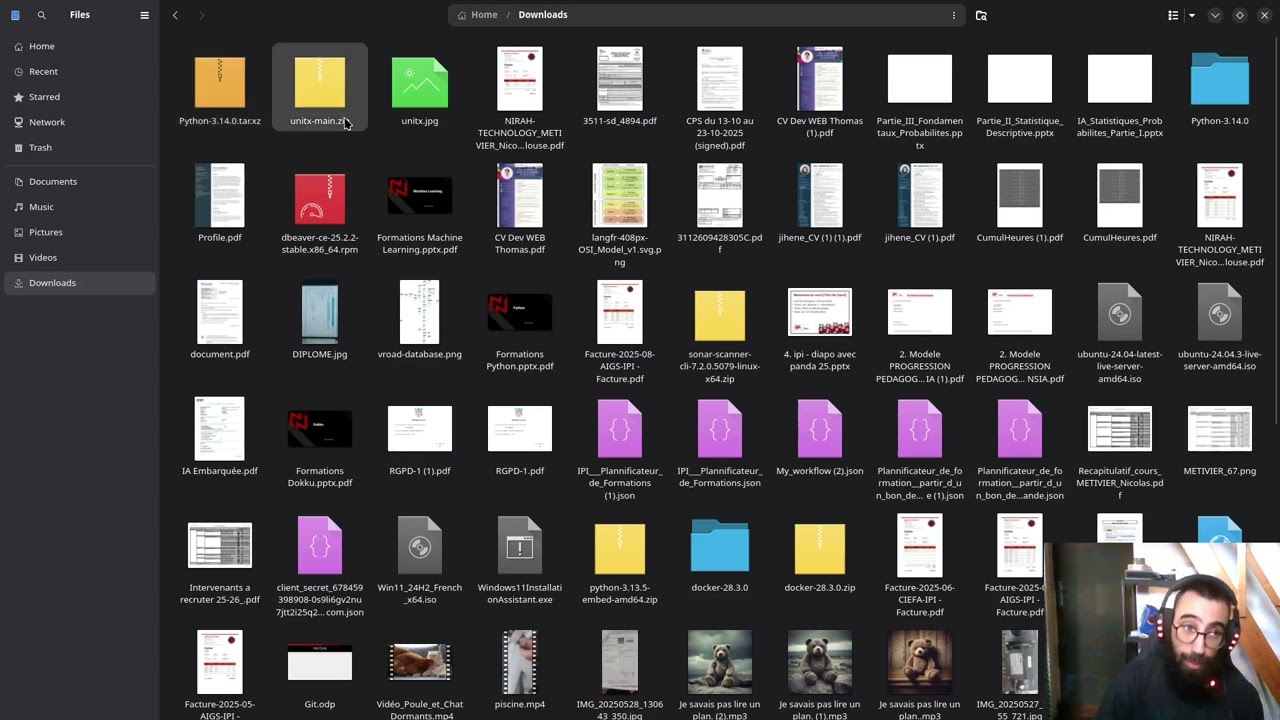Click the Downloads path bar segment
This screenshot has height=720, width=1280.
[543, 15]
